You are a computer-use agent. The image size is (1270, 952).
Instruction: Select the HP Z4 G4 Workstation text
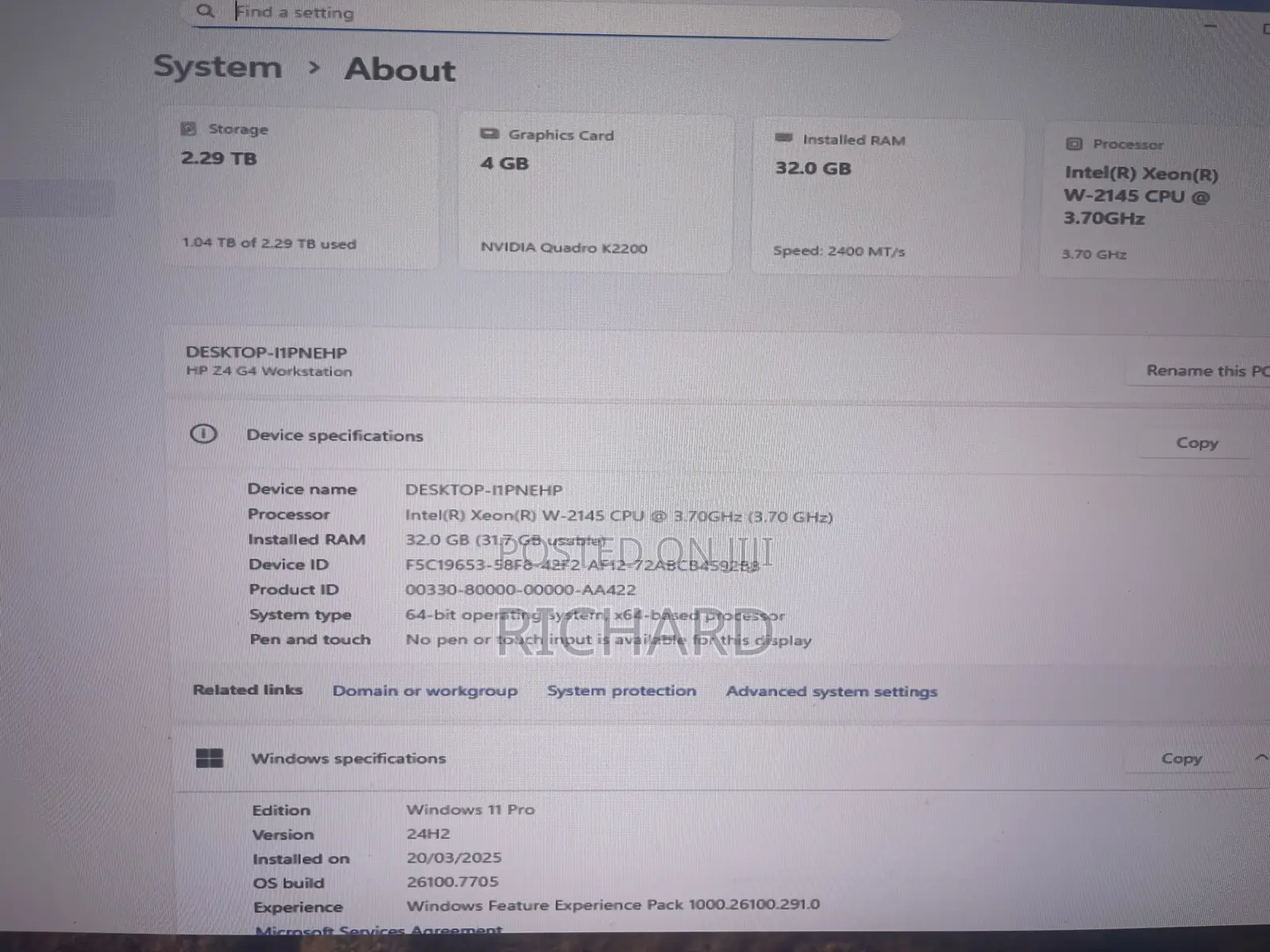[269, 370]
